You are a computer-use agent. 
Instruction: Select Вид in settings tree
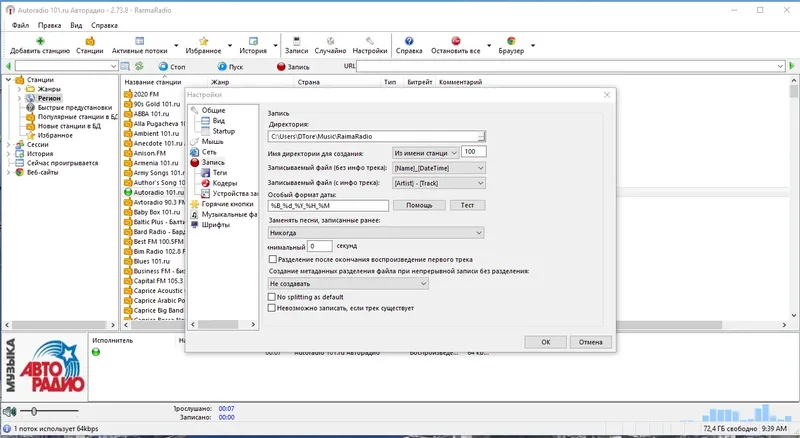[218, 120]
